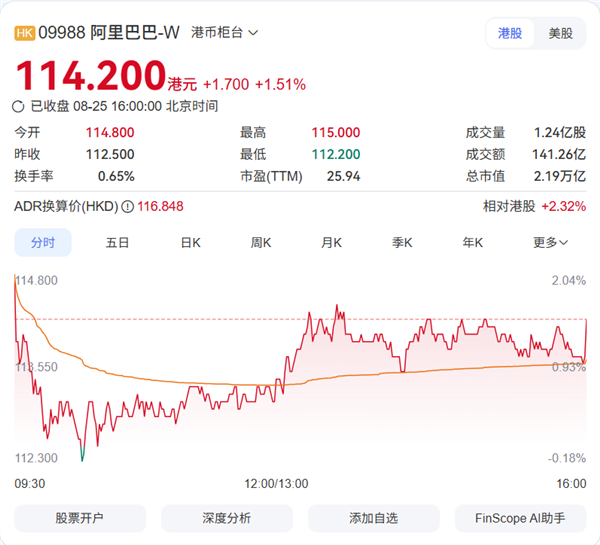The height and width of the screenshot is (545, 600).
Task: Click the green intraday low point on chart
Action: tap(82, 454)
